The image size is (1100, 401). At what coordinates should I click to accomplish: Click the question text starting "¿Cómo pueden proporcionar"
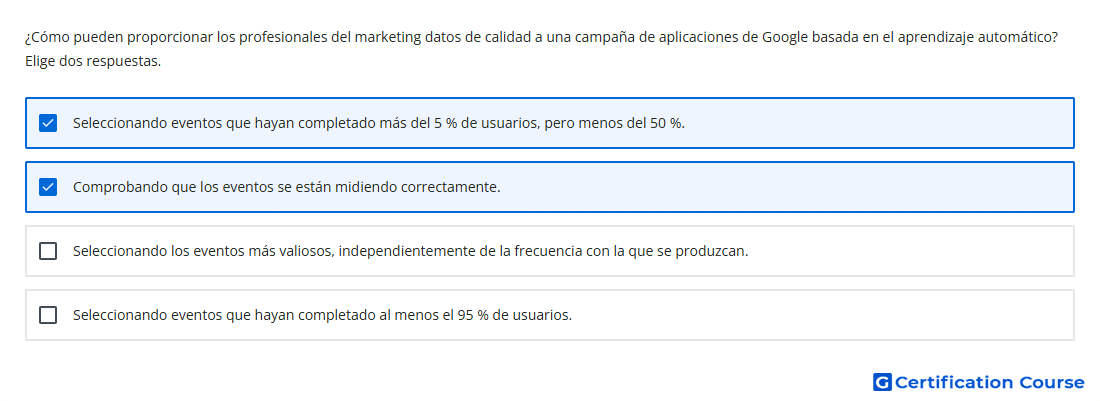pos(541,37)
